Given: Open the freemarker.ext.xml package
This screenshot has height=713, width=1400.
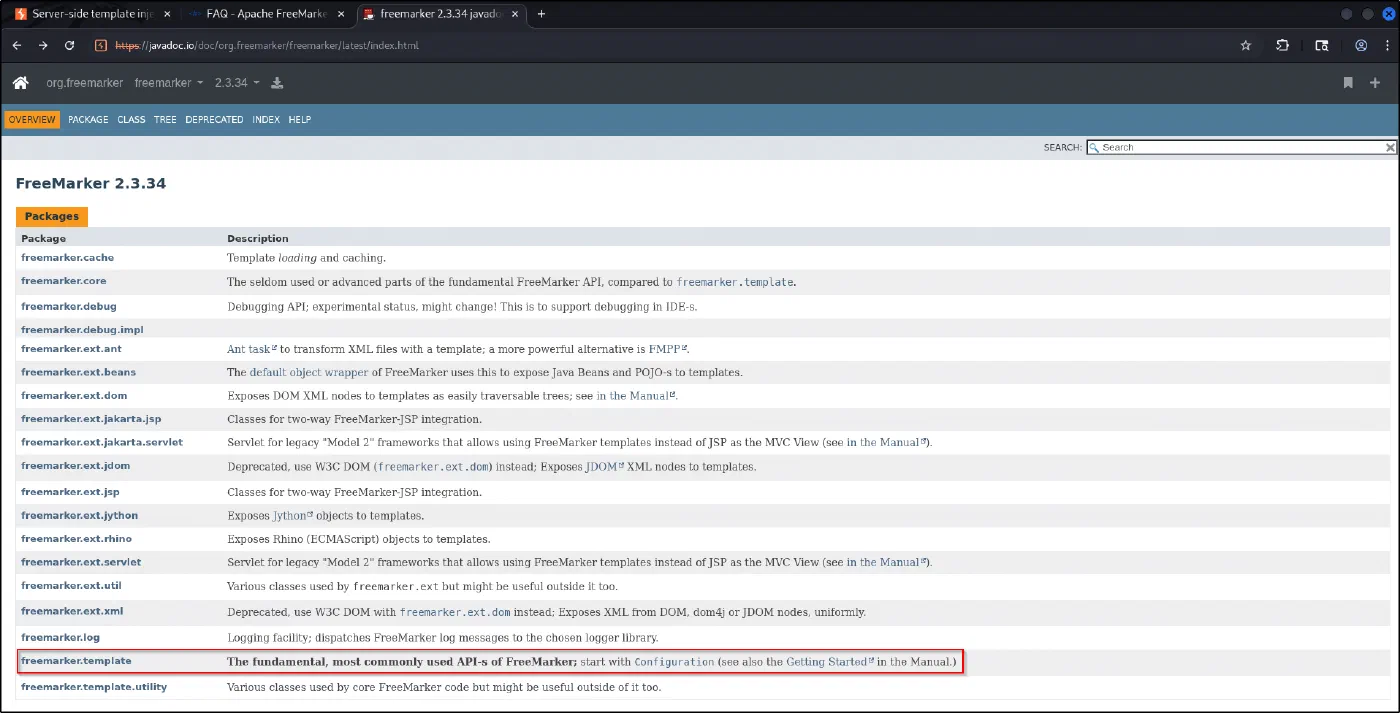Looking at the screenshot, I should [x=72, y=611].
